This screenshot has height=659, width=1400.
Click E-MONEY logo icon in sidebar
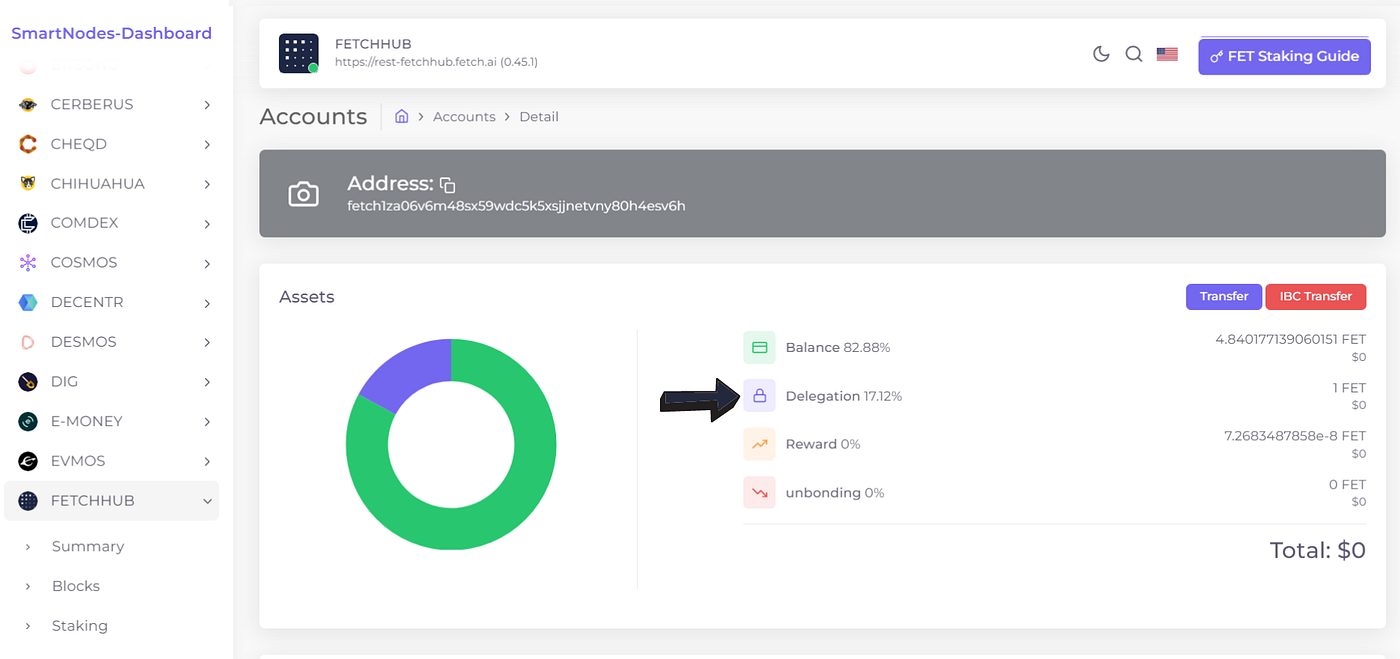(28, 421)
